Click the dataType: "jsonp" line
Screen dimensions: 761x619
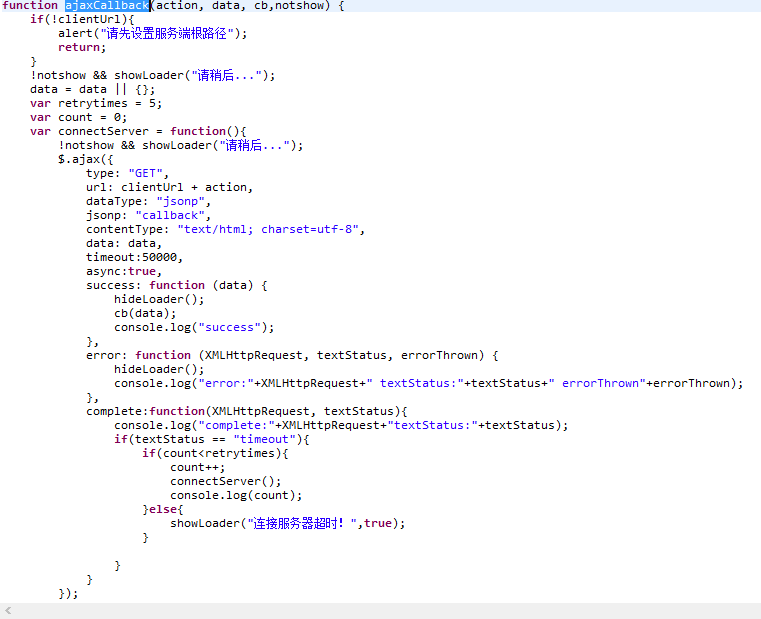pyautogui.click(x=148, y=201)
